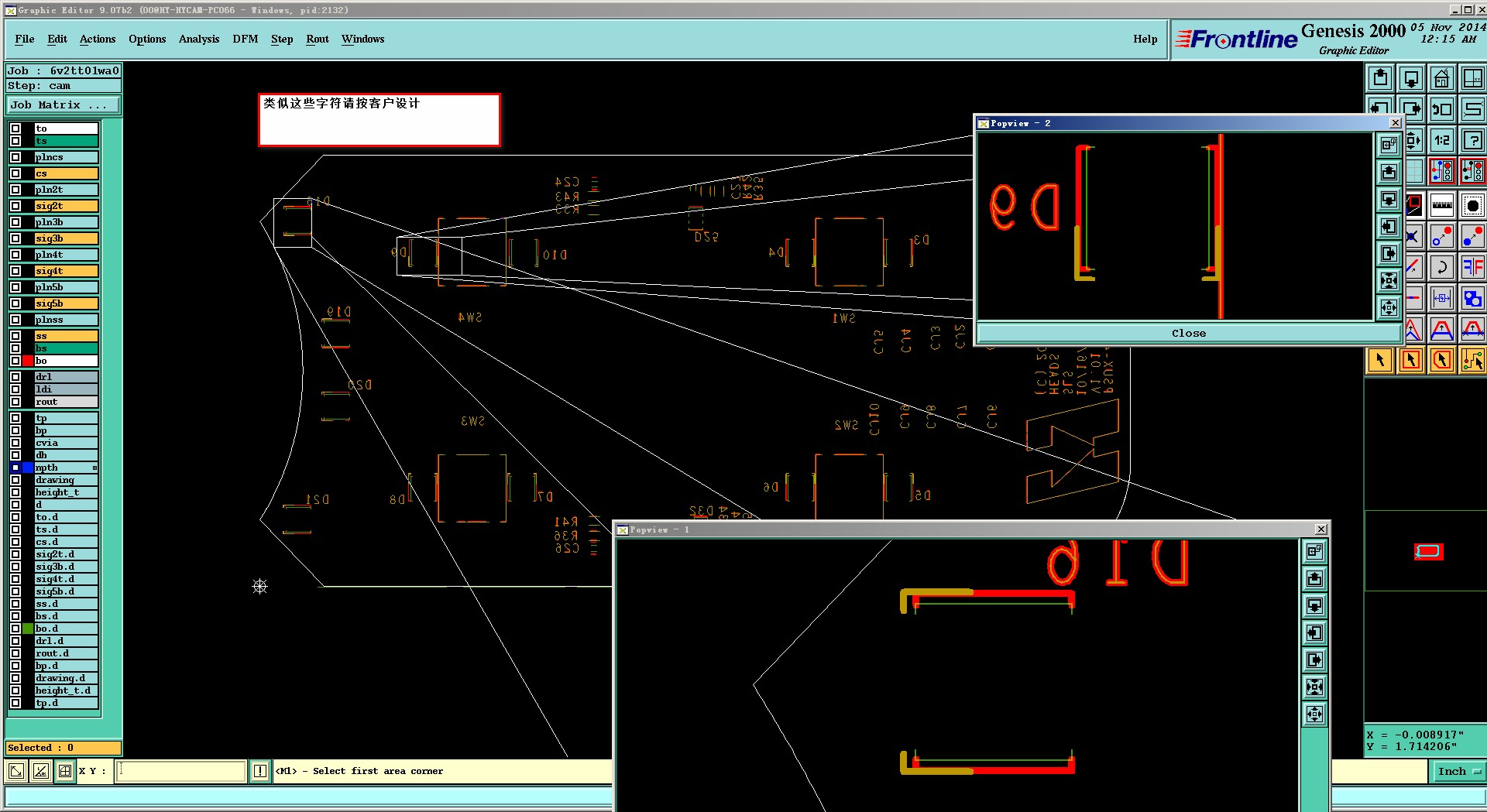The height and width of the screenshot is (812, 1487).
Task: Click the red color swatch of layer bo
Action: point(28,361)
